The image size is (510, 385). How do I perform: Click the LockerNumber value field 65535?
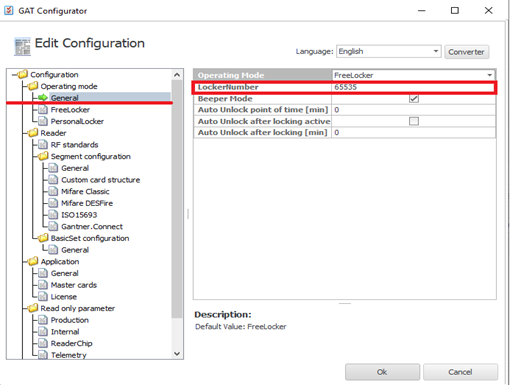[413, 87]
